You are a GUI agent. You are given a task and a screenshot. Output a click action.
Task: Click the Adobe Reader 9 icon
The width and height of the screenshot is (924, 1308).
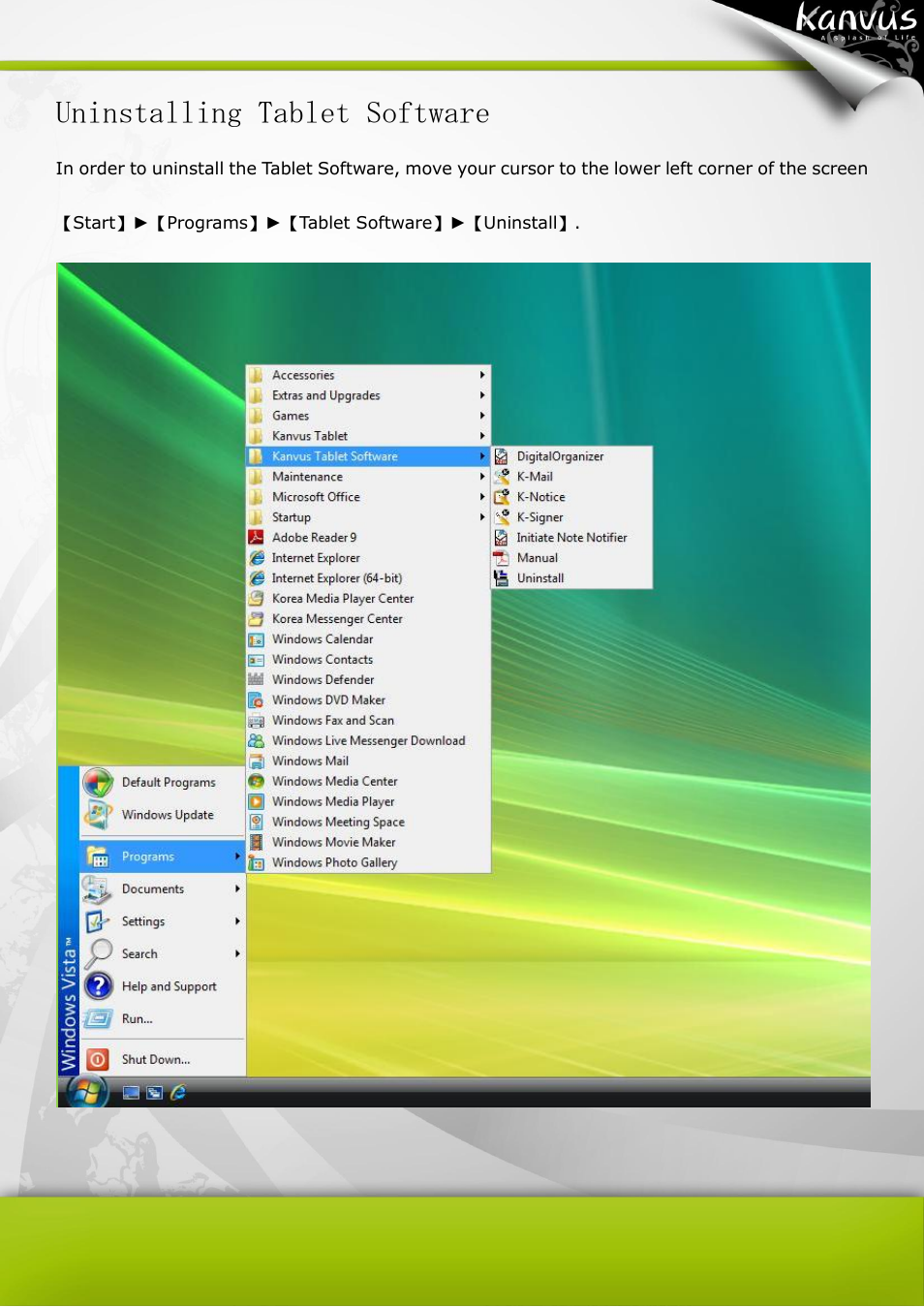click(x=257, y=538)
